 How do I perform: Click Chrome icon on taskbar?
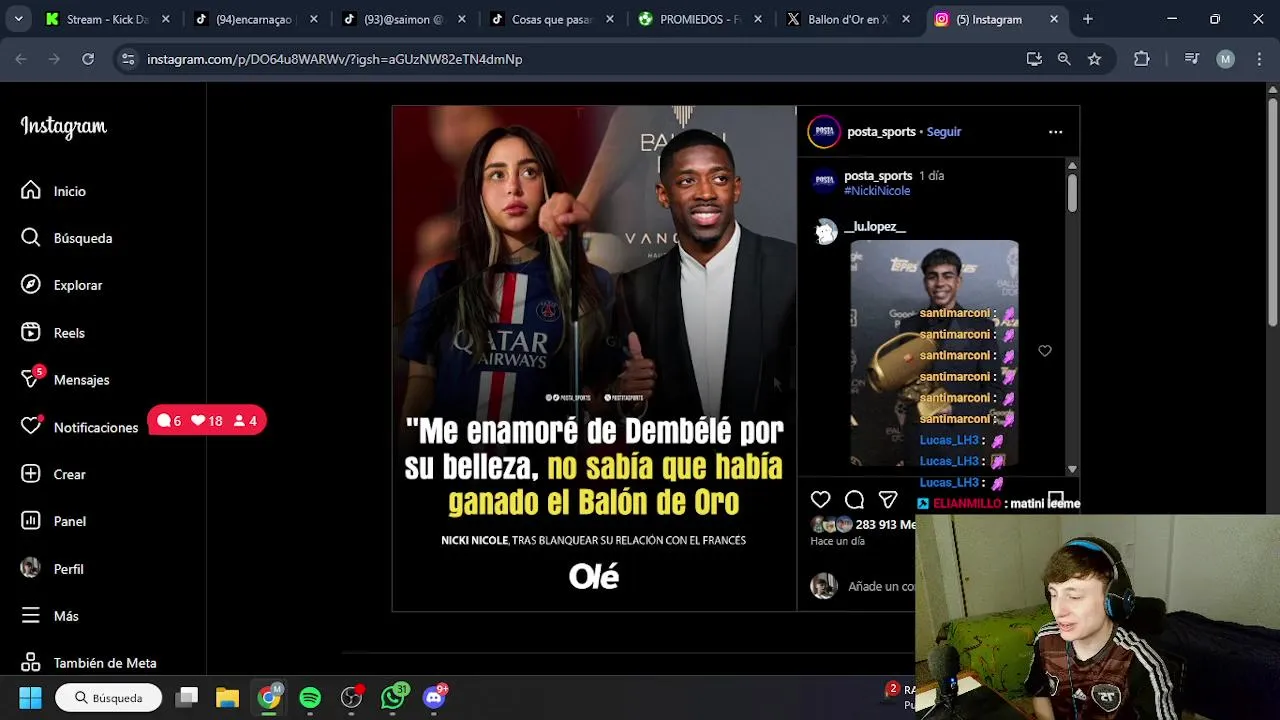pyautogui.click(x=269, y=697)
